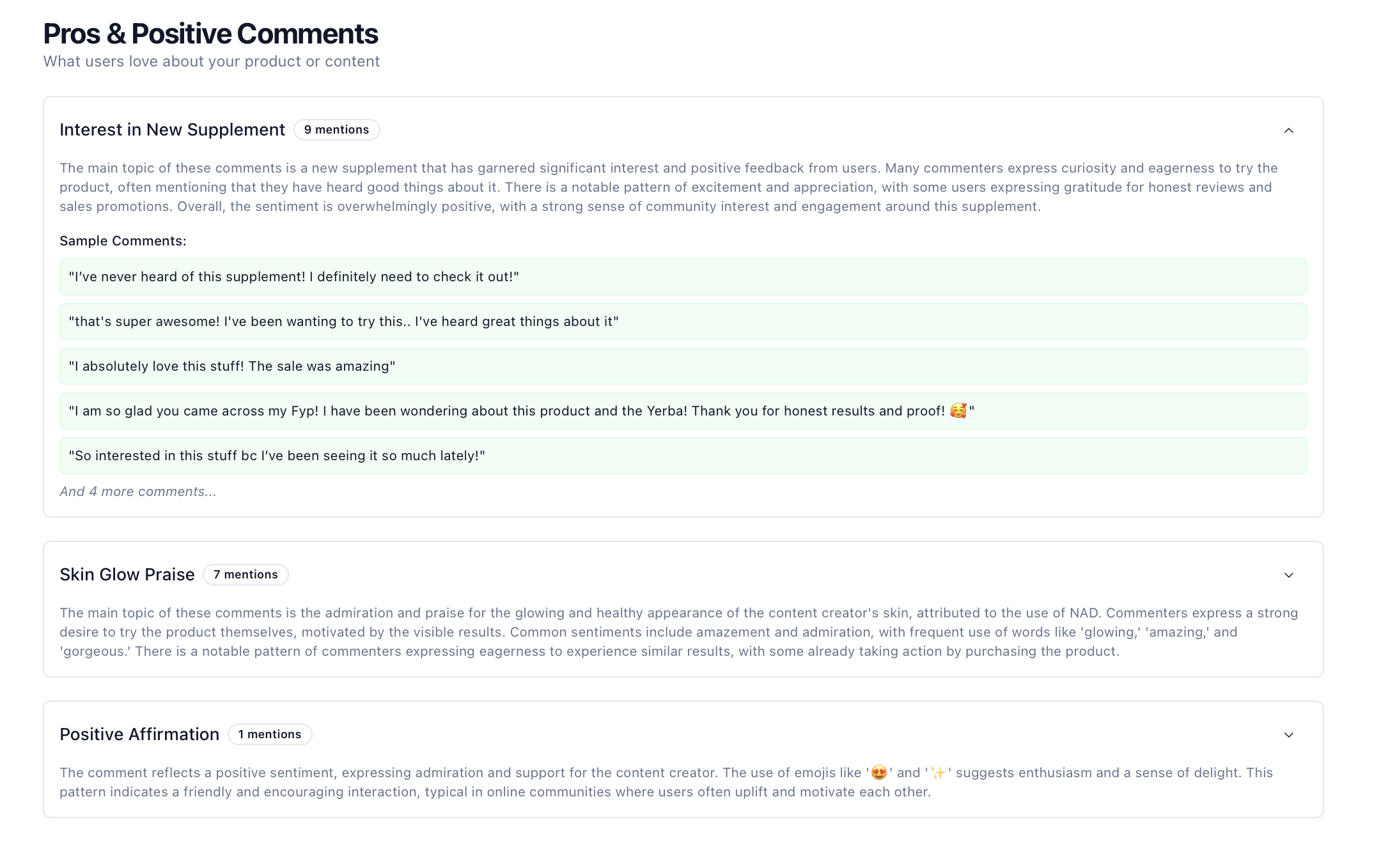Click the 9 mentions badge
This screenshot has height=868, width=1395.
(337, 129)
